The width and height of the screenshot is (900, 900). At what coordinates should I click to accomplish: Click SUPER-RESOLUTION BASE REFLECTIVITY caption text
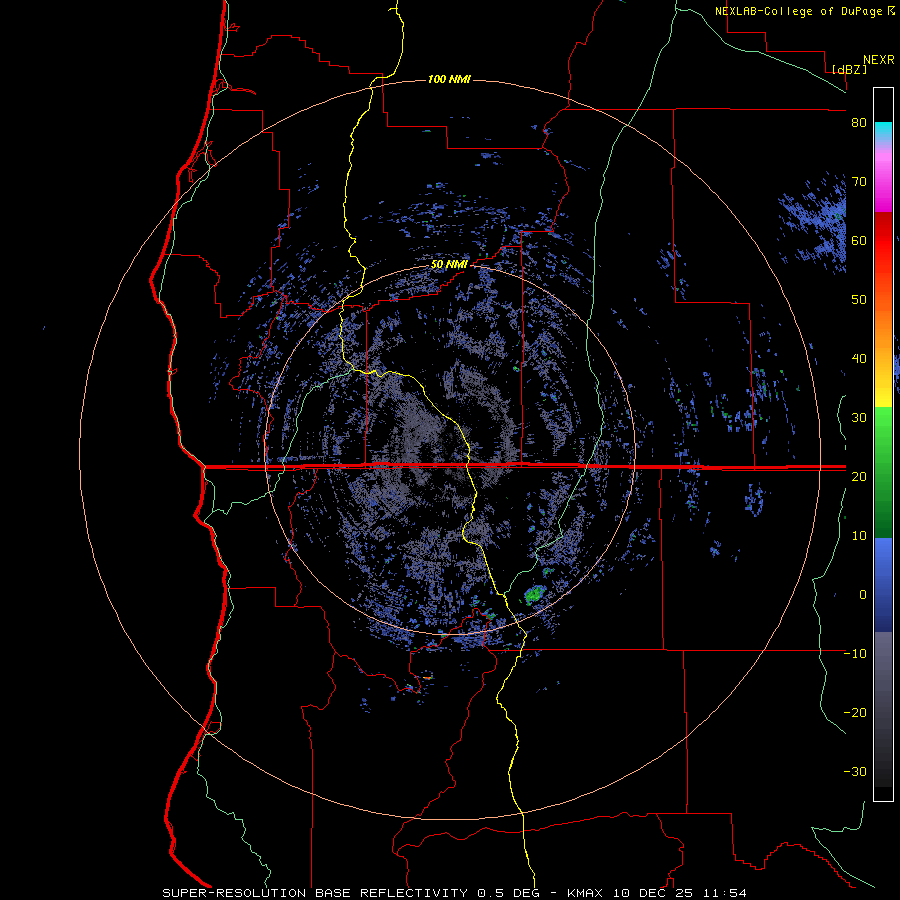(x=315, y=893)
